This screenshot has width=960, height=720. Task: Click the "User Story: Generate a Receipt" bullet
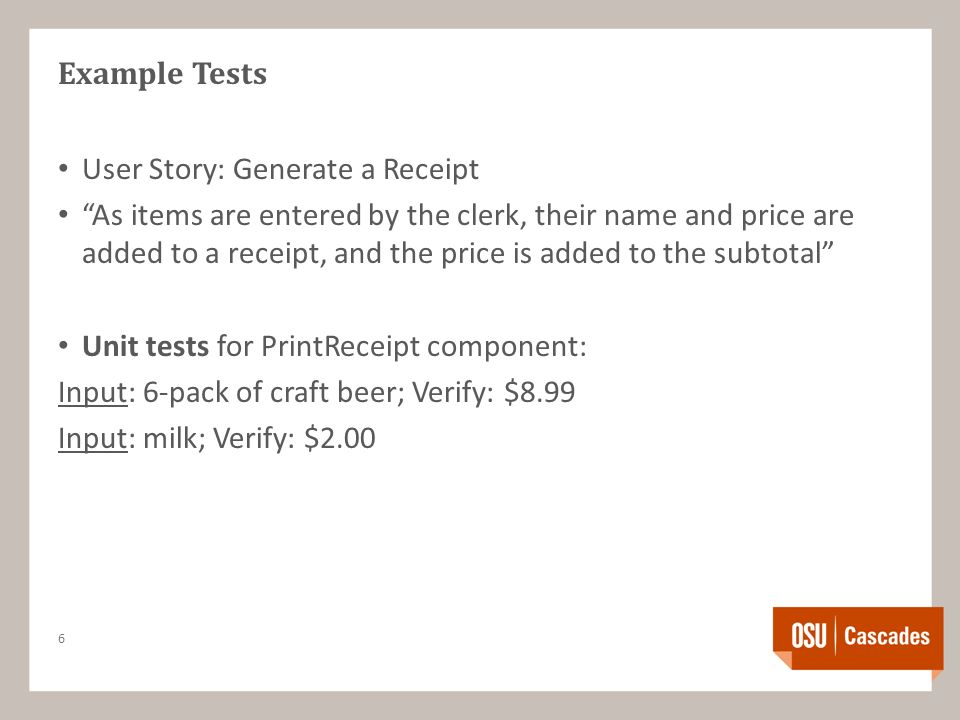coord(280,170)
